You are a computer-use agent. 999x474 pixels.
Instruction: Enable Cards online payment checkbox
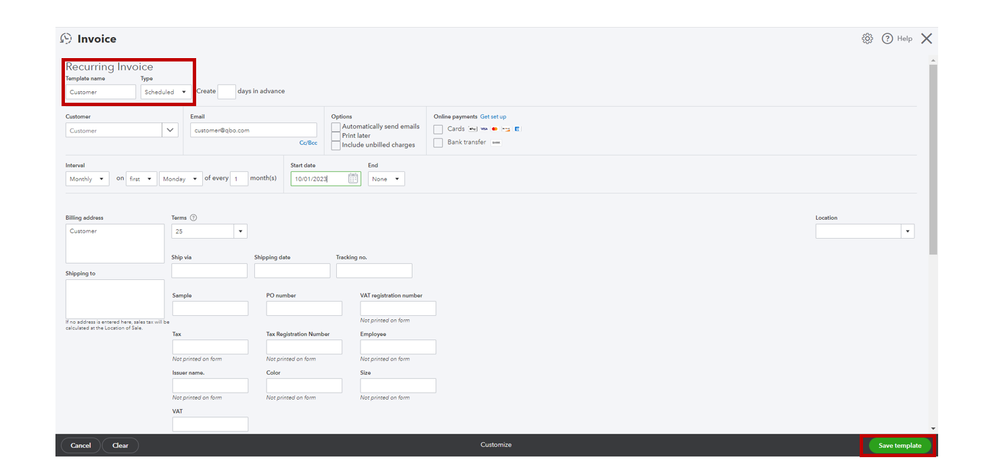438,129
